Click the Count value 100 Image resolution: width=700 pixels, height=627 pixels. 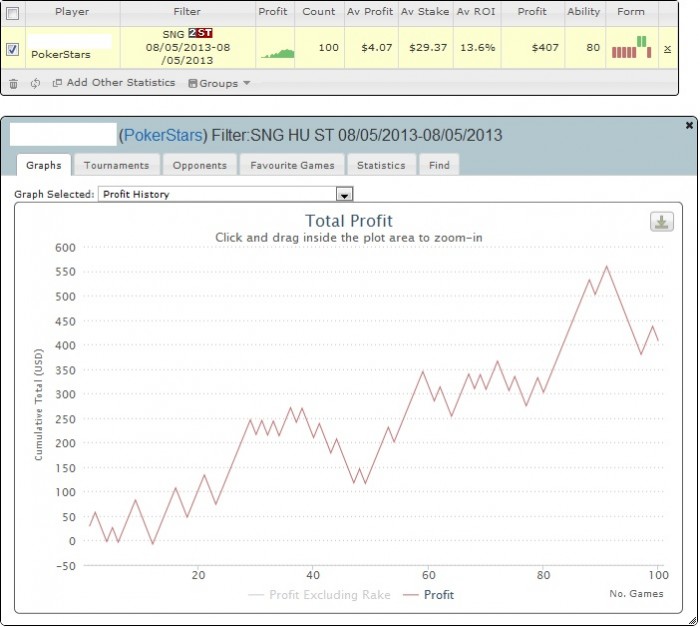pyautogui.click(x=328, y=47)
